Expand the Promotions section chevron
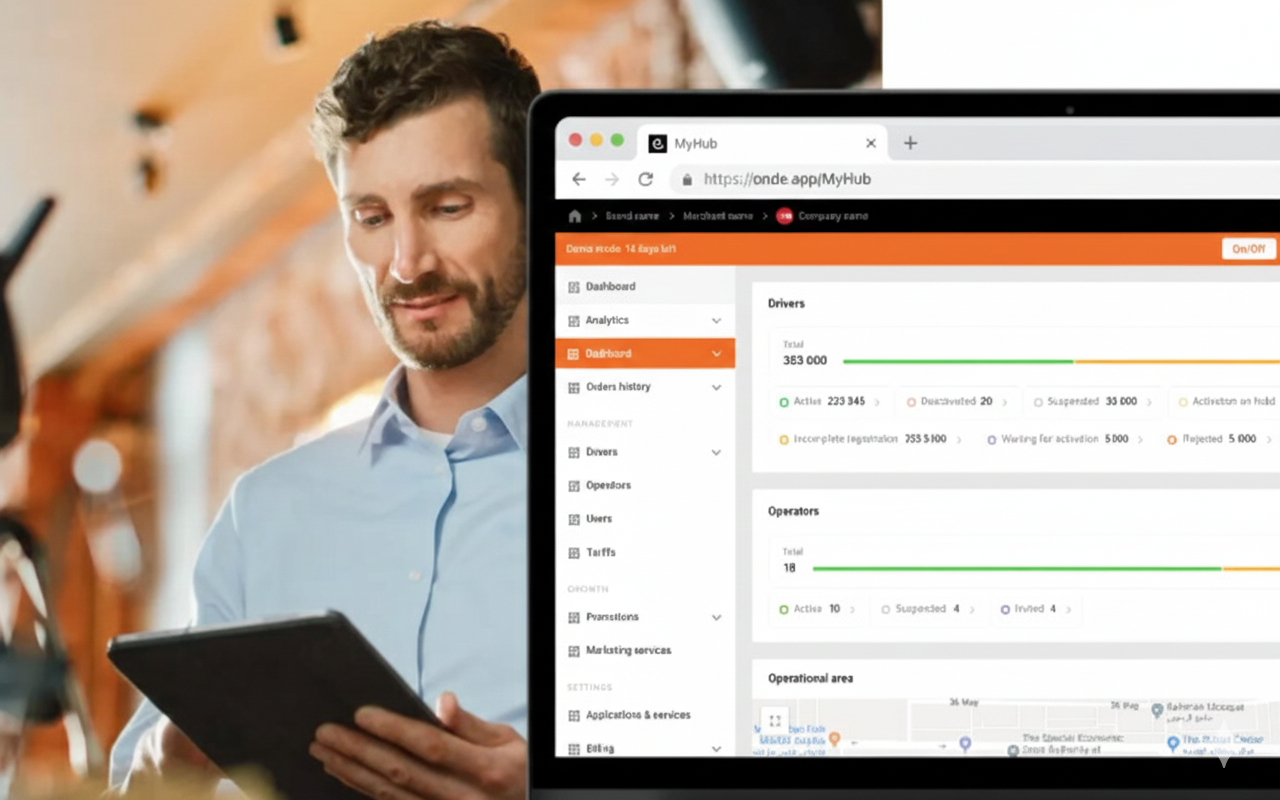 tap(716, 618)
